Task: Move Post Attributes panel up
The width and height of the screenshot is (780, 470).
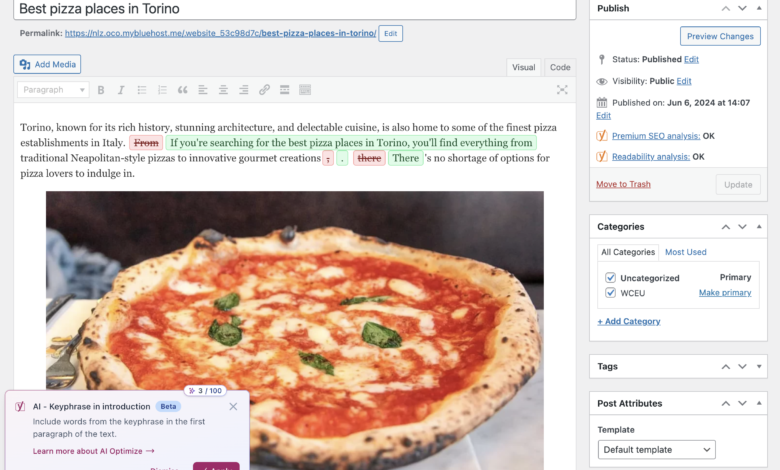Action: (726, 403)
